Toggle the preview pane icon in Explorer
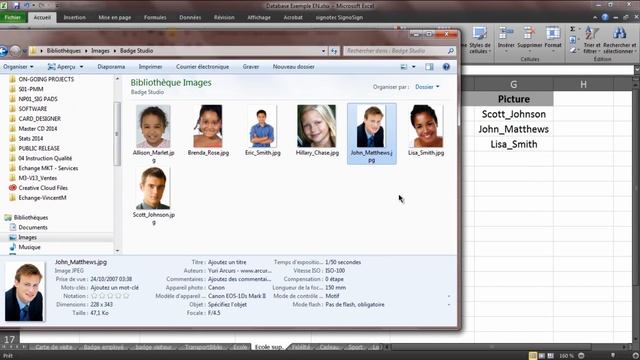Image resolution: width=640 pixels, height=360 pixels. (x=429, y=67)
